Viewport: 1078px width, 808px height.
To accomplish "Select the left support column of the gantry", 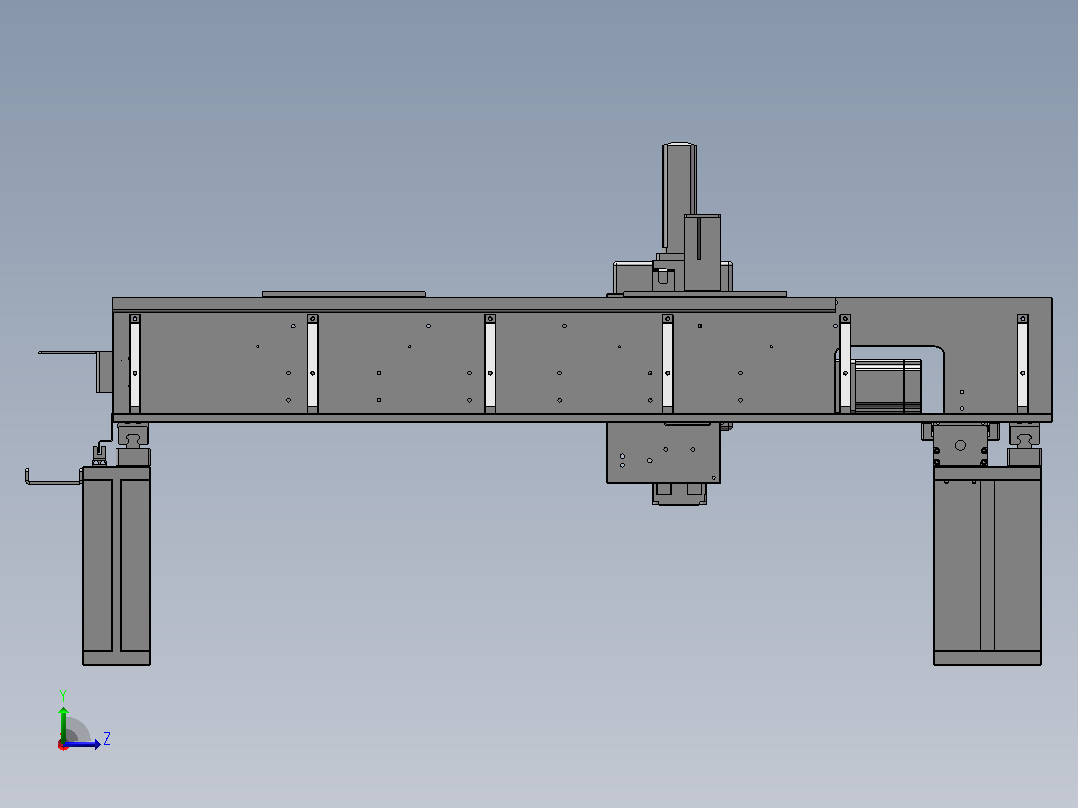I will coord(116,566).
